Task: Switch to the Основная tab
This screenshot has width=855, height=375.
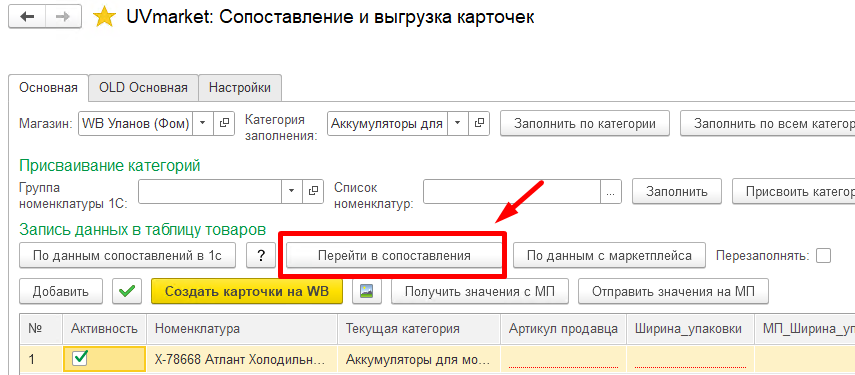Action: pyautogui.click(x=49, y=88)
